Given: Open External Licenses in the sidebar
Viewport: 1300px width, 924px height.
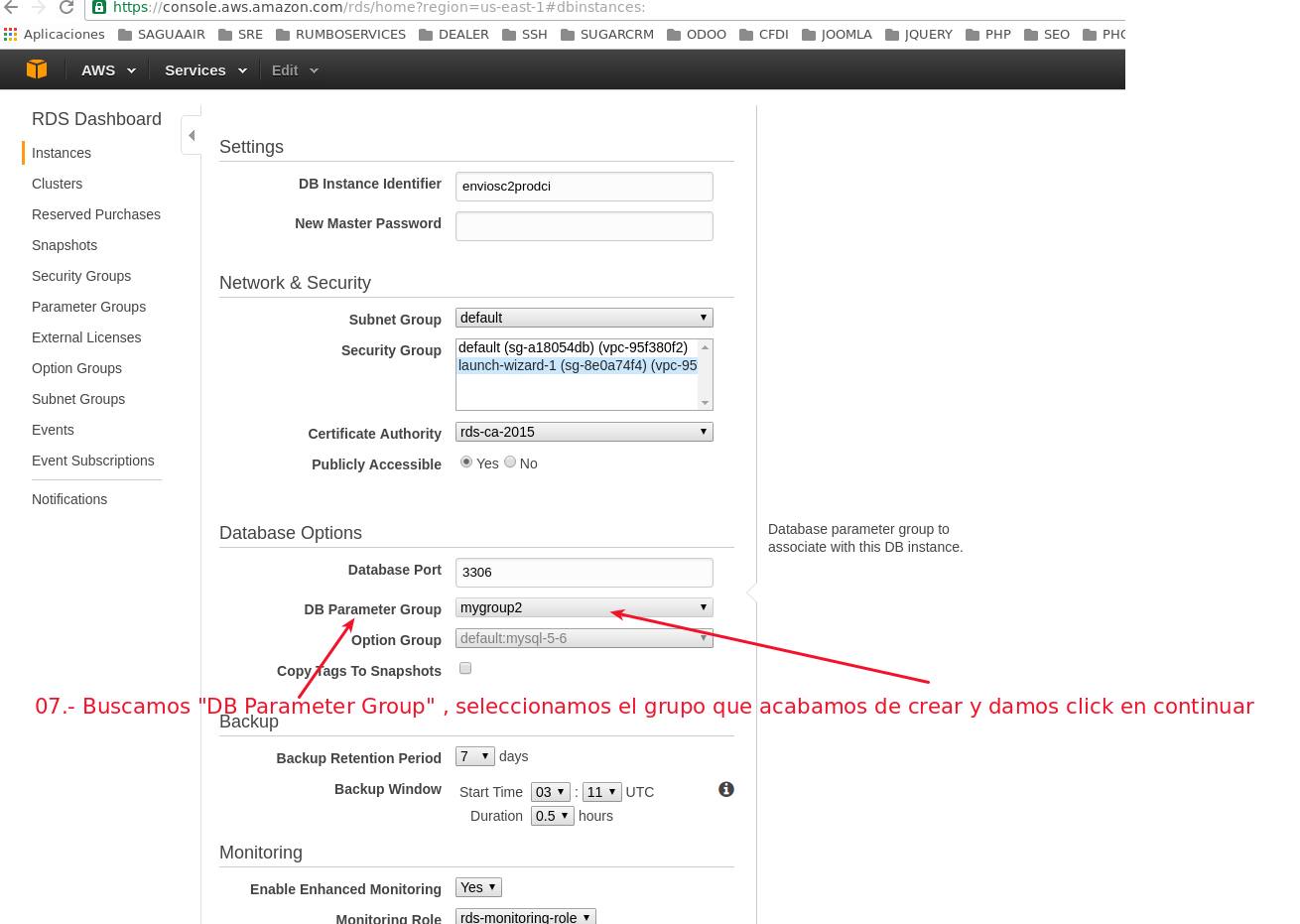Looking at the screenshot, I should pyautogui.click(x=86, y=337).
